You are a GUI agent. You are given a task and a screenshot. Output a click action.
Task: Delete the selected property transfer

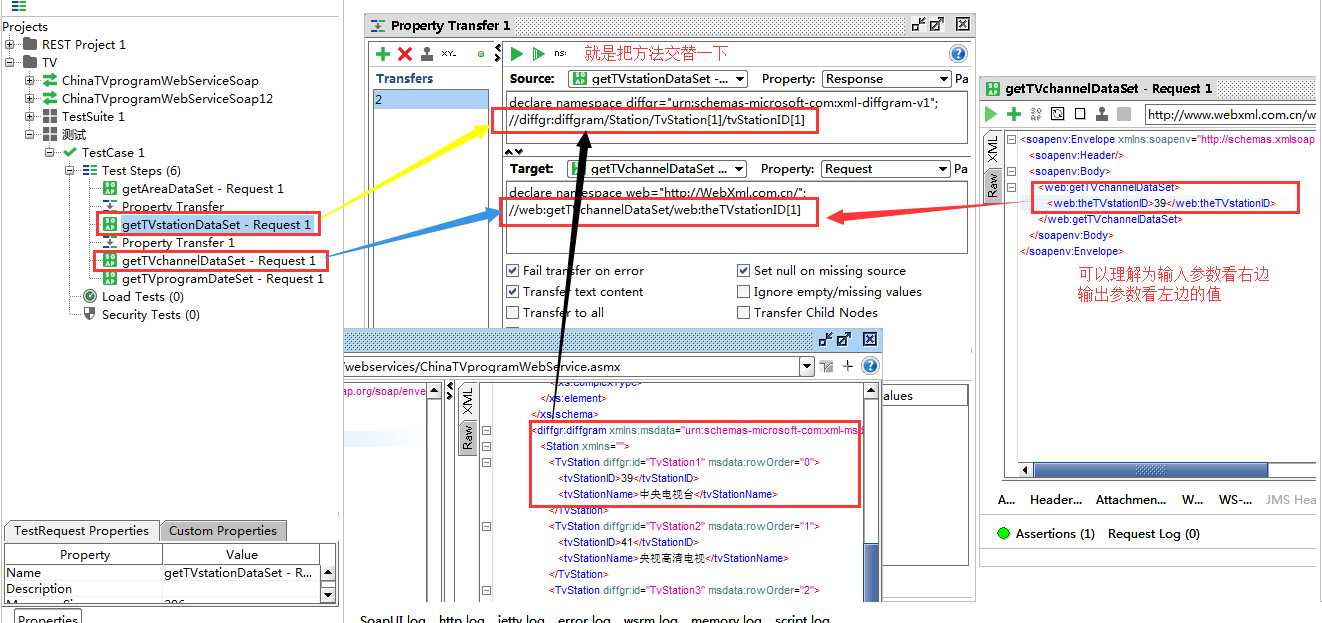coord(405,54)
